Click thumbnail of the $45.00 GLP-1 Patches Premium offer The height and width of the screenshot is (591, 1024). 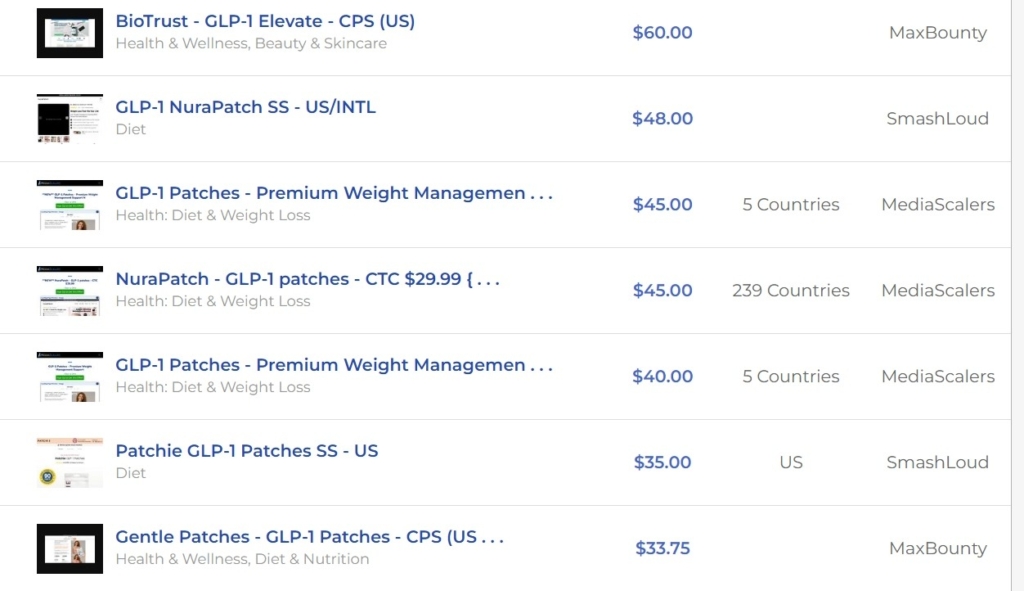coord(70,205)
